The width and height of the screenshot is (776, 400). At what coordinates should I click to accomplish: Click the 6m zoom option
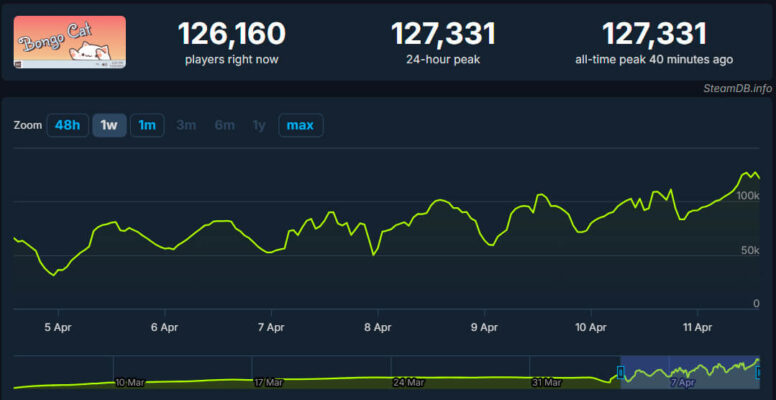(x=224, y=125)
